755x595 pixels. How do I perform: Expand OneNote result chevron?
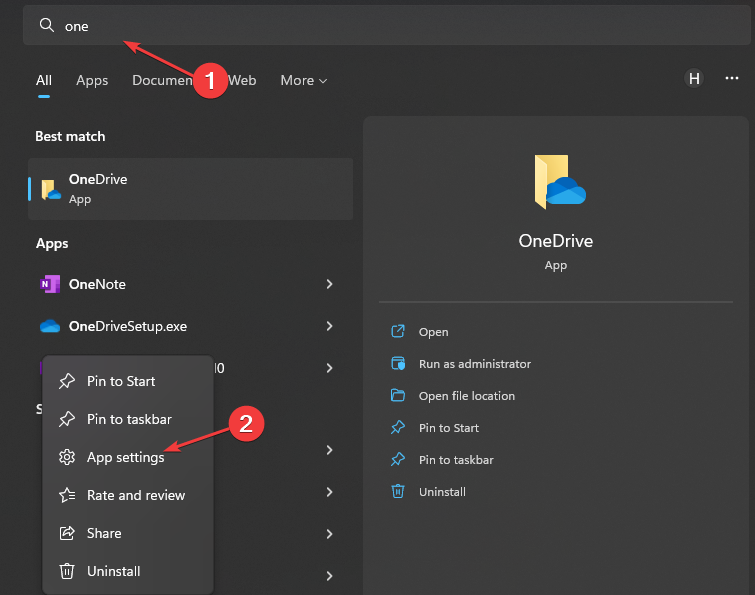click(329, 284)
